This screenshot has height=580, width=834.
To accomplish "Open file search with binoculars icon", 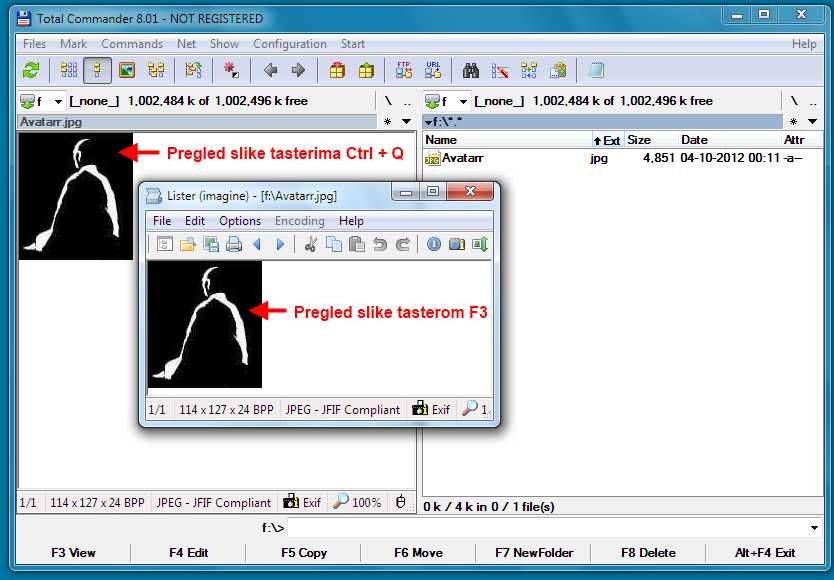I will 471,70.
